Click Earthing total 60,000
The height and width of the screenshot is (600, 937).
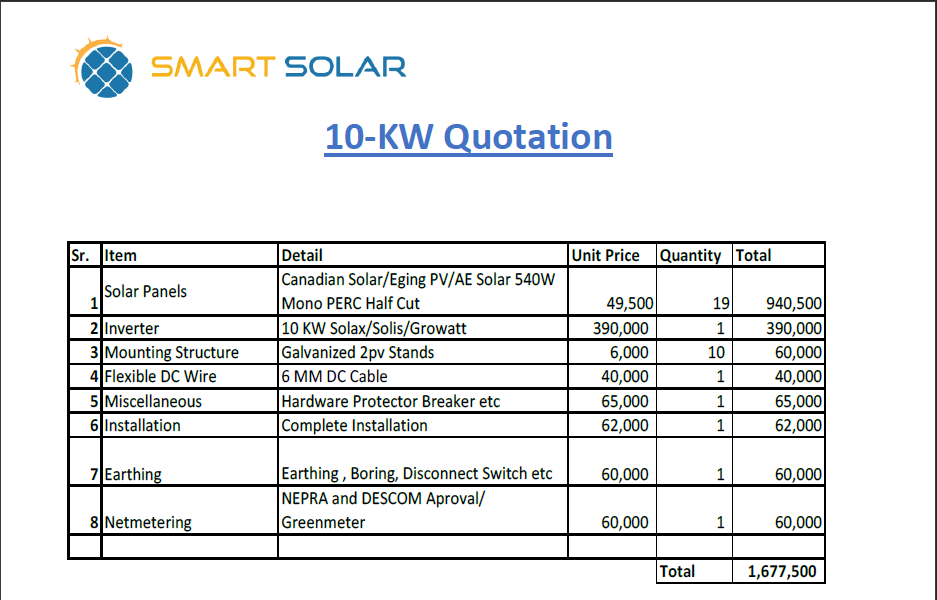pyautogui.click(x=798, y=475)
